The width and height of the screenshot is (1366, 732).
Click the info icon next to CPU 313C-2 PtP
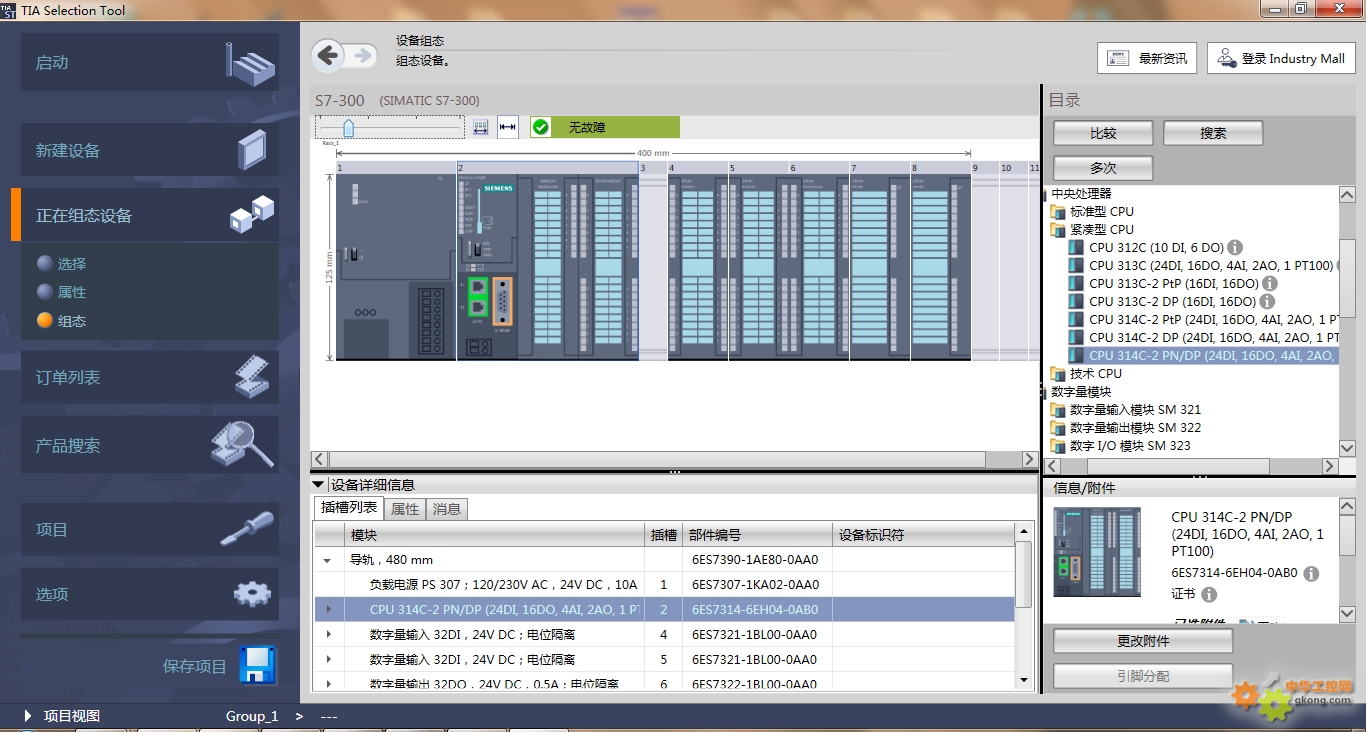(x=1271, y=283)
